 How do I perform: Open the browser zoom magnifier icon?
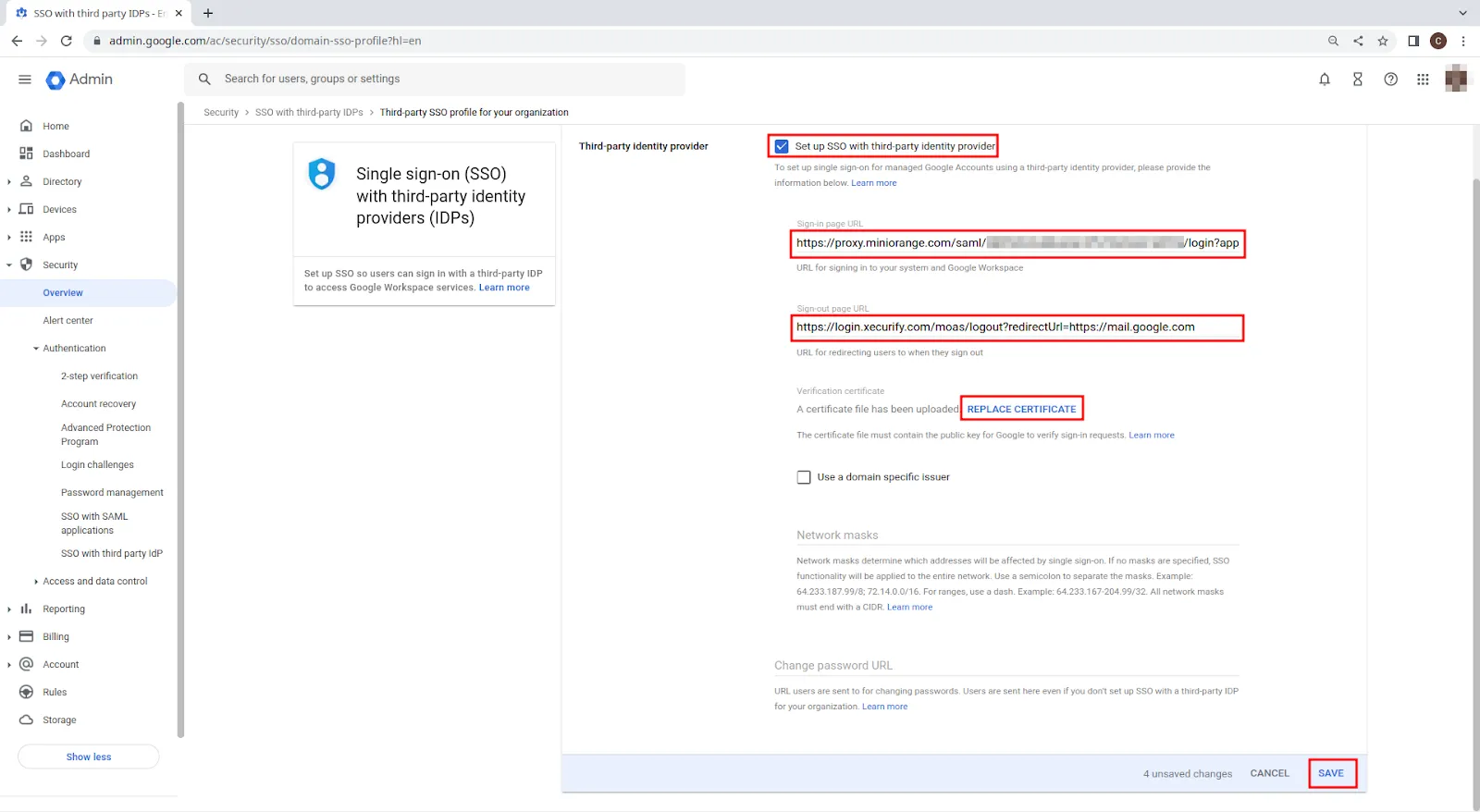click(1333, 41)
